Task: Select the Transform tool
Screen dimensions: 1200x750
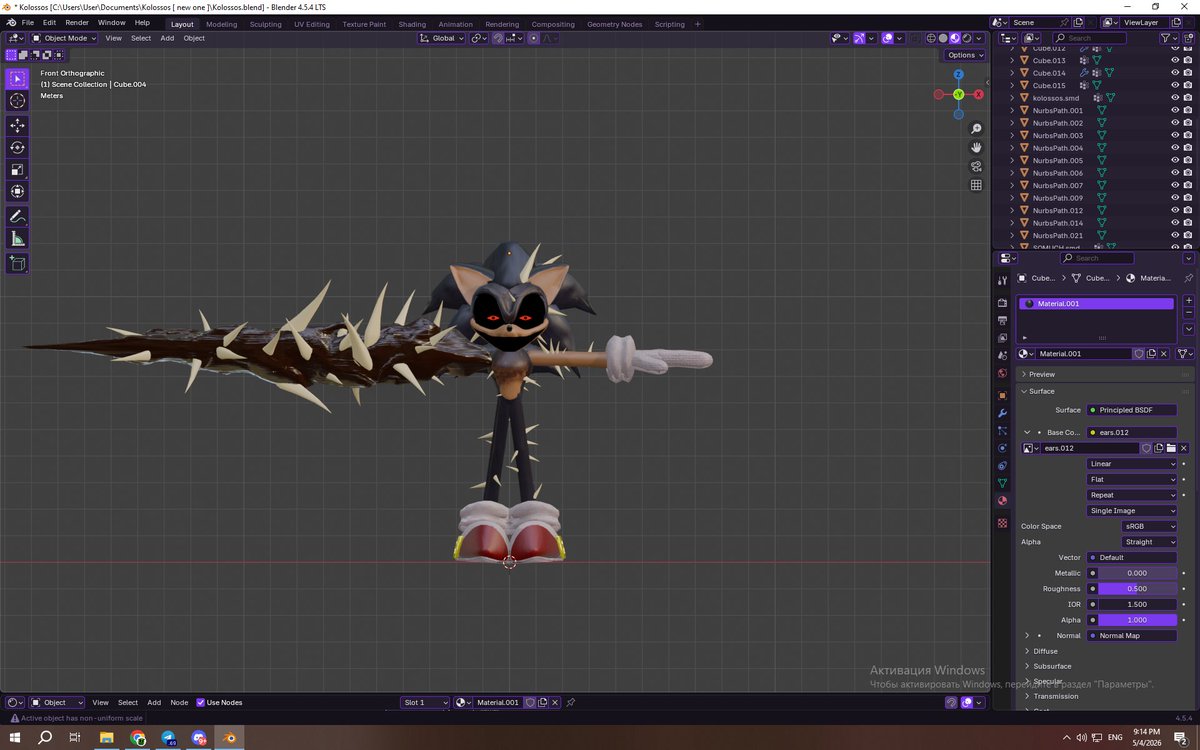Action: 17,191
